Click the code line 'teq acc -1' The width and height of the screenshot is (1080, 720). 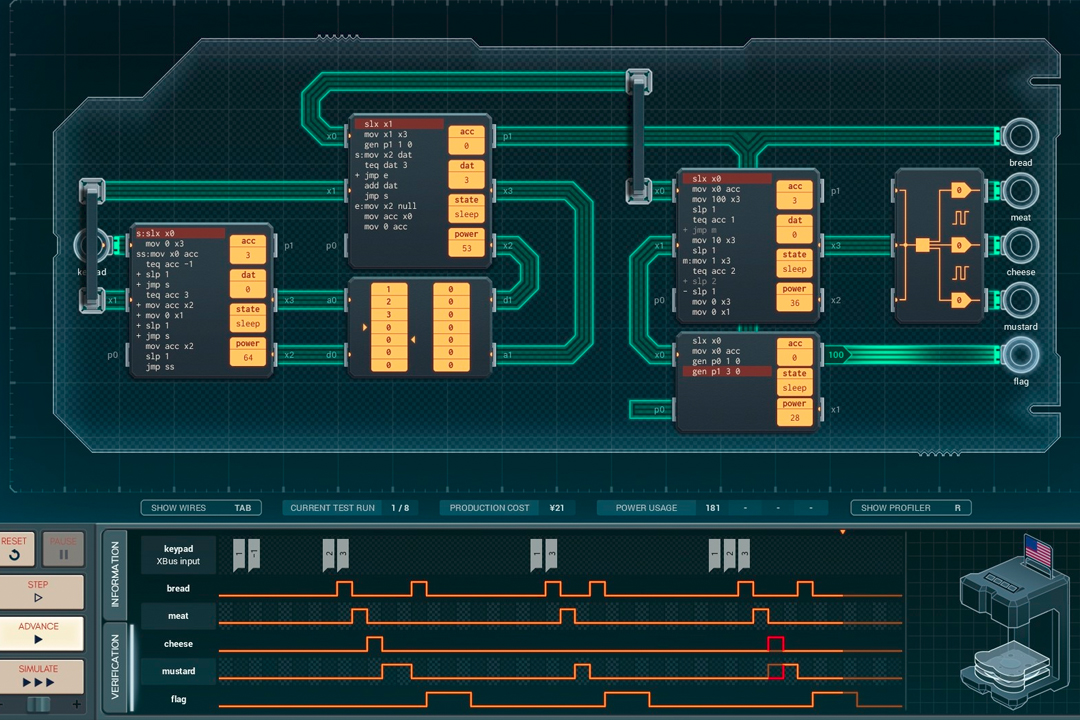pos(169,264)
